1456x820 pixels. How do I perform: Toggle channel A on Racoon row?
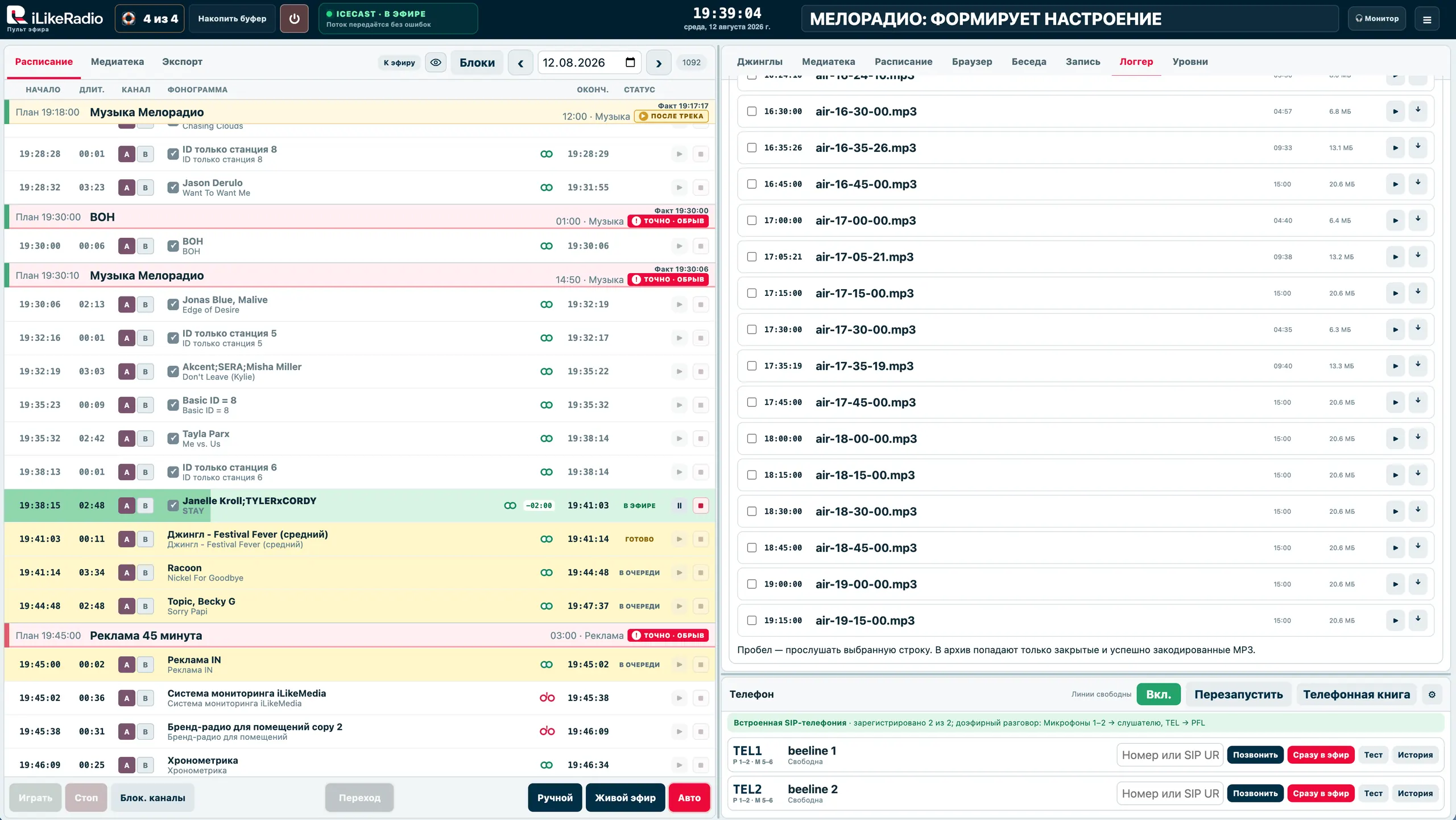[x=127, y=572]
